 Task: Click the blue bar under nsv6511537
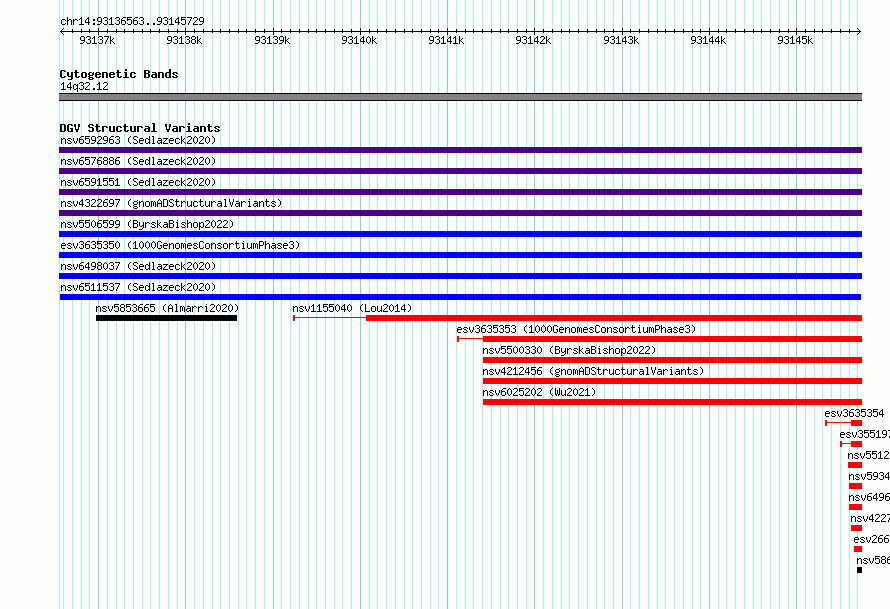pyautogui.click(x=460, y=297)
